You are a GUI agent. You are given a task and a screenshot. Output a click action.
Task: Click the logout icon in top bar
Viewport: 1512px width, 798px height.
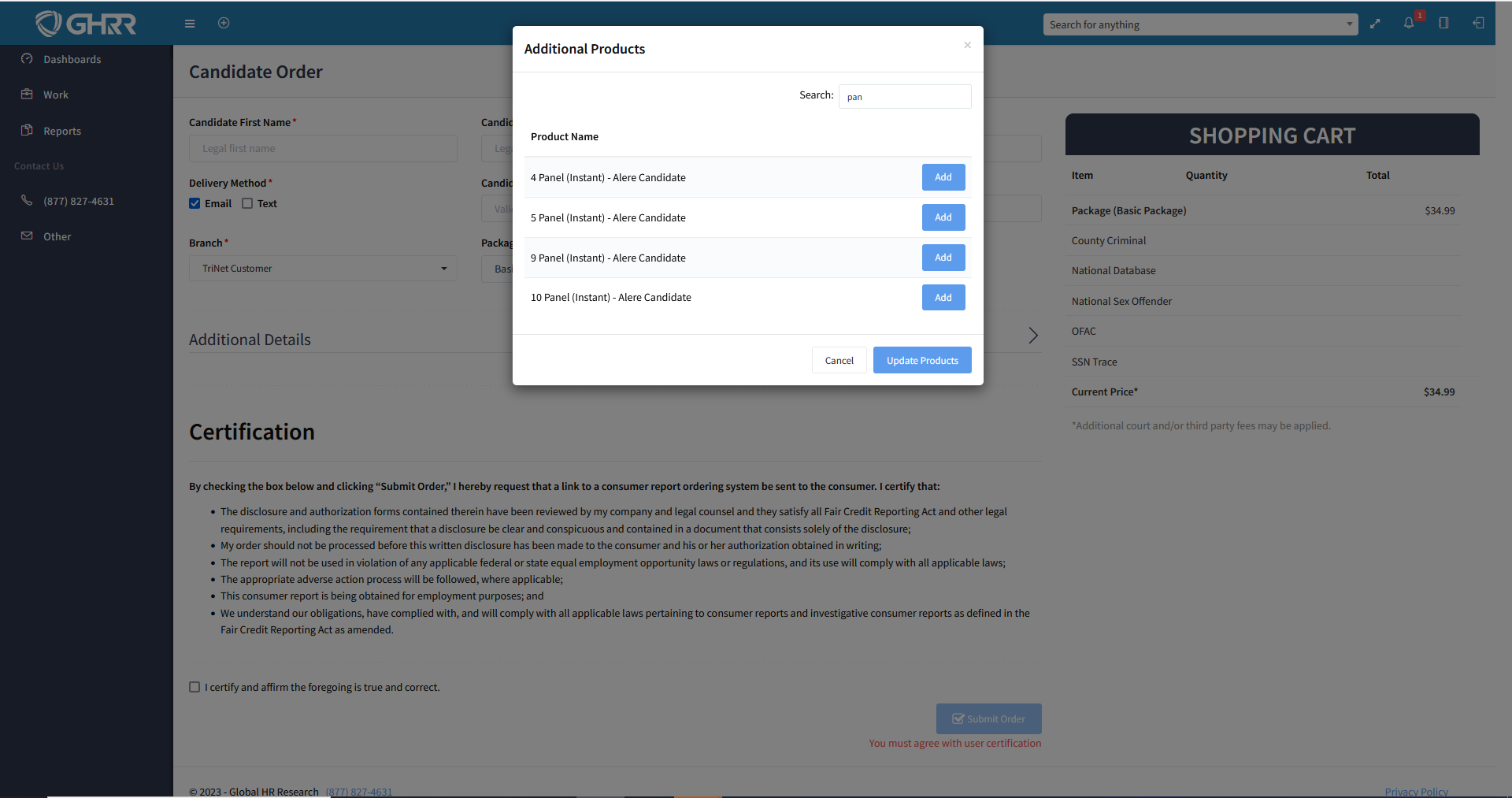point(1478,24)
